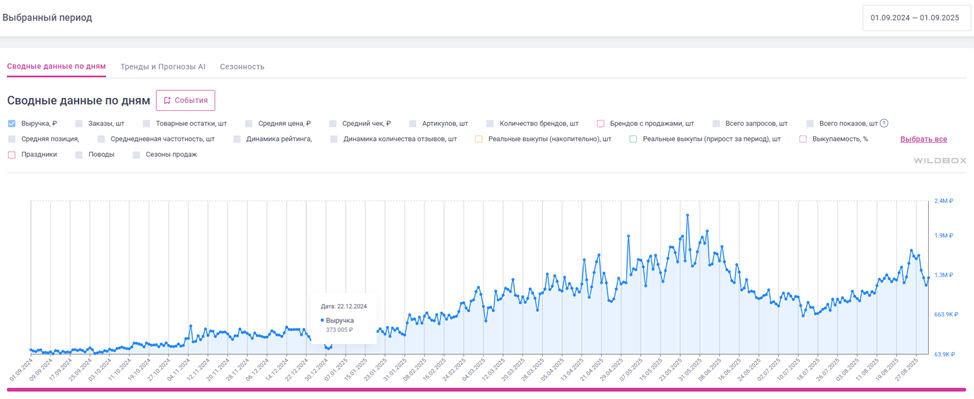Screen dimensions: 974x399
Task: Click the Выбрать все link
Action: pos(924,139)
